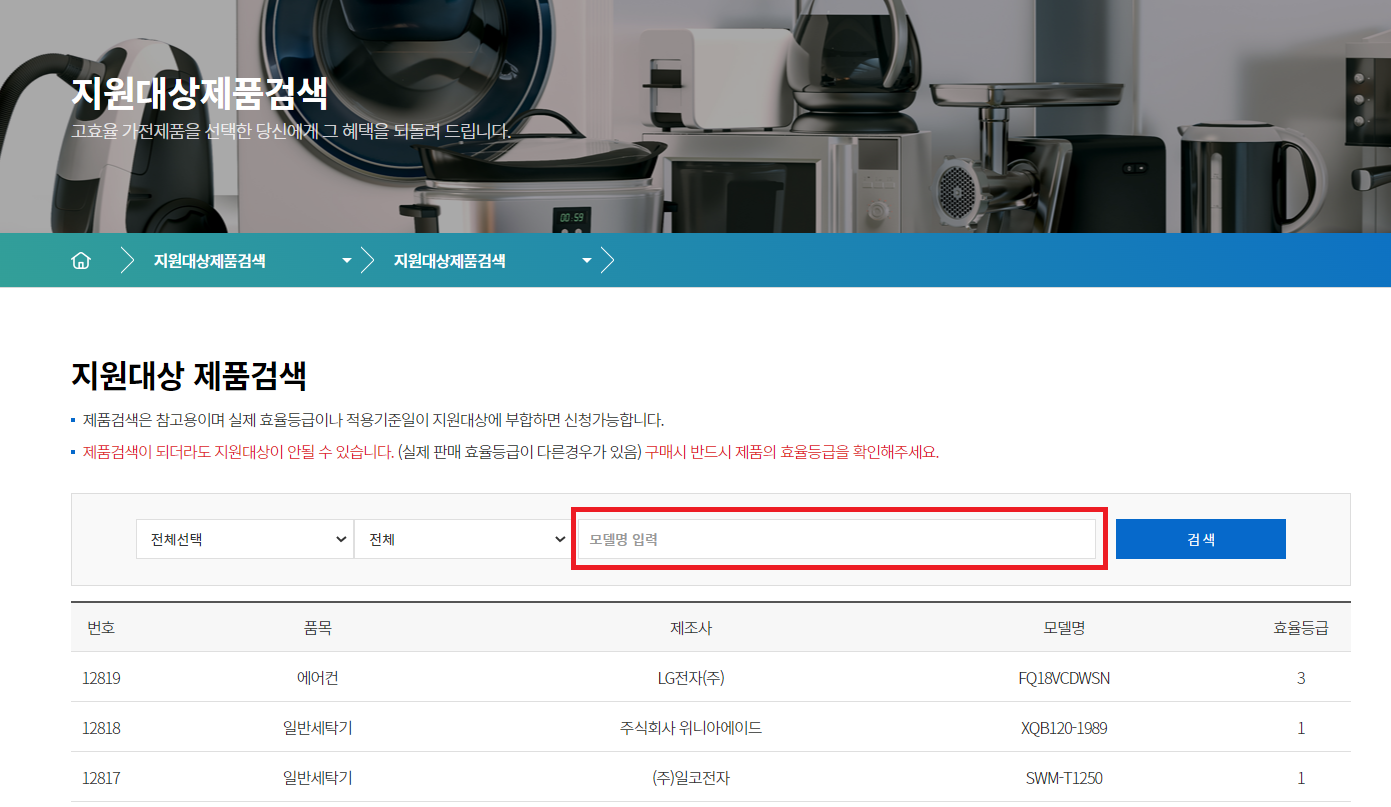
Task: Open the 전체 manufacturer dropdown
Action: tap(463, 538)
